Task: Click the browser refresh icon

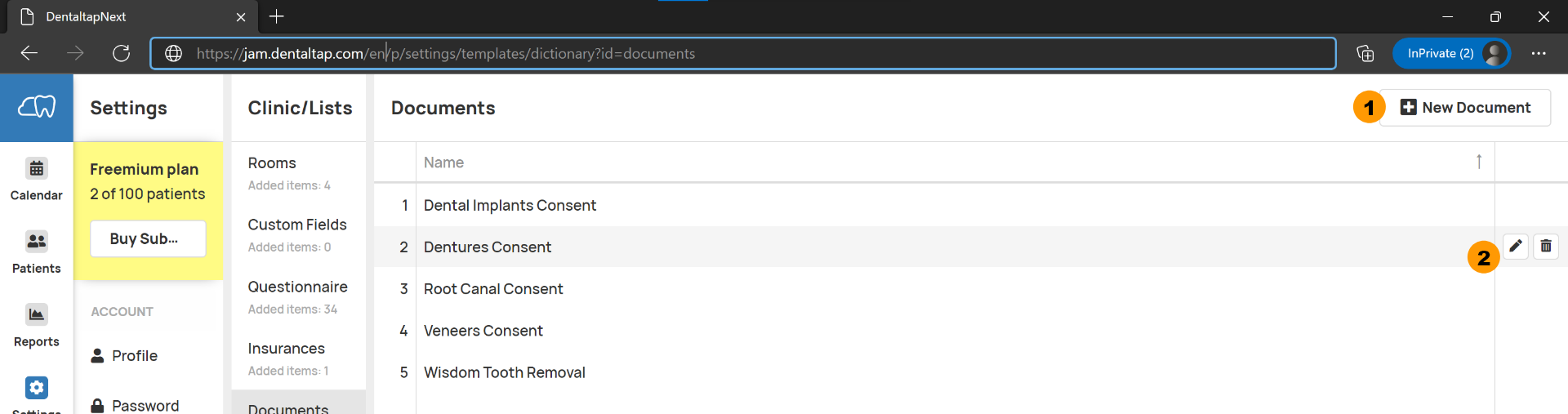Action: [122, 53]
